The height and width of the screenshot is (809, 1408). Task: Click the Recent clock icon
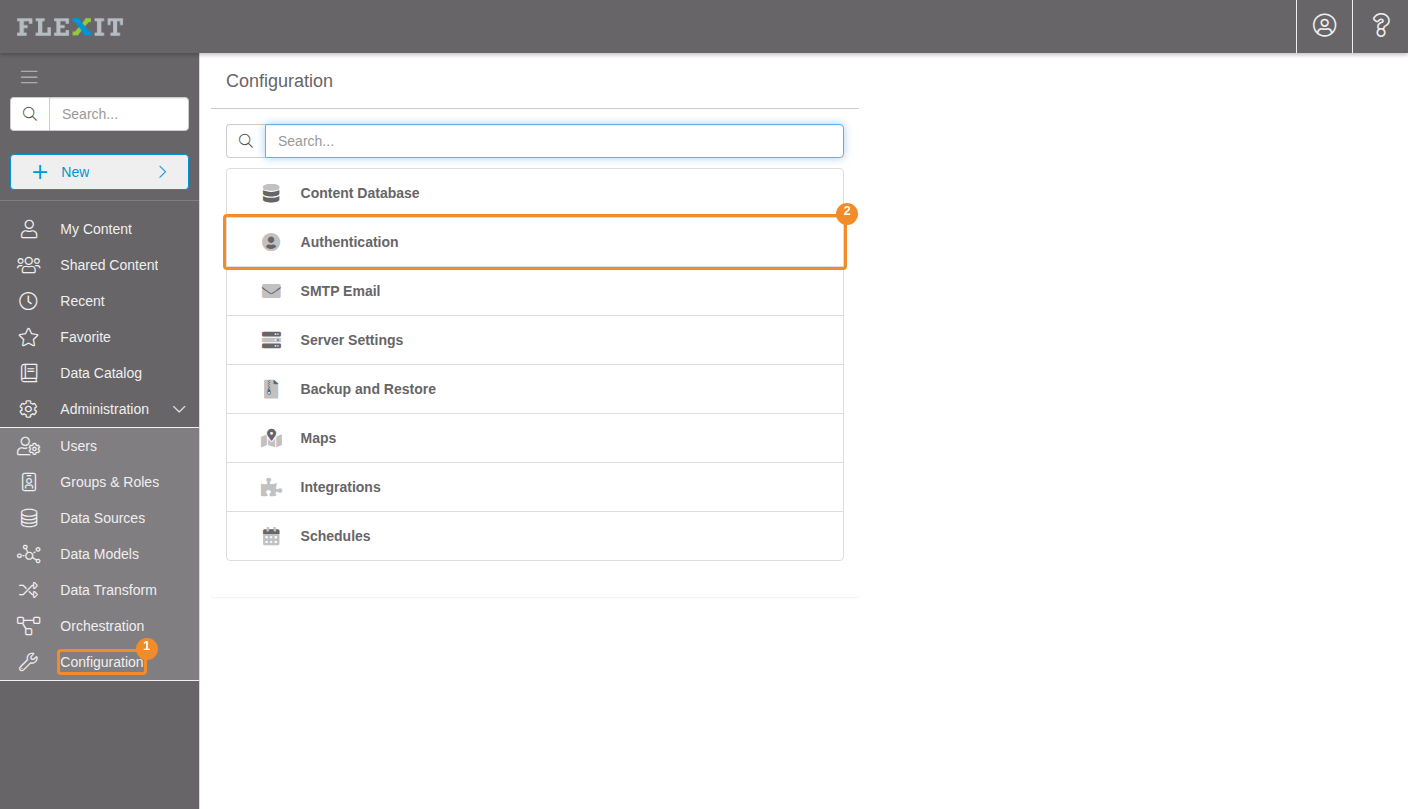[29, 301]
